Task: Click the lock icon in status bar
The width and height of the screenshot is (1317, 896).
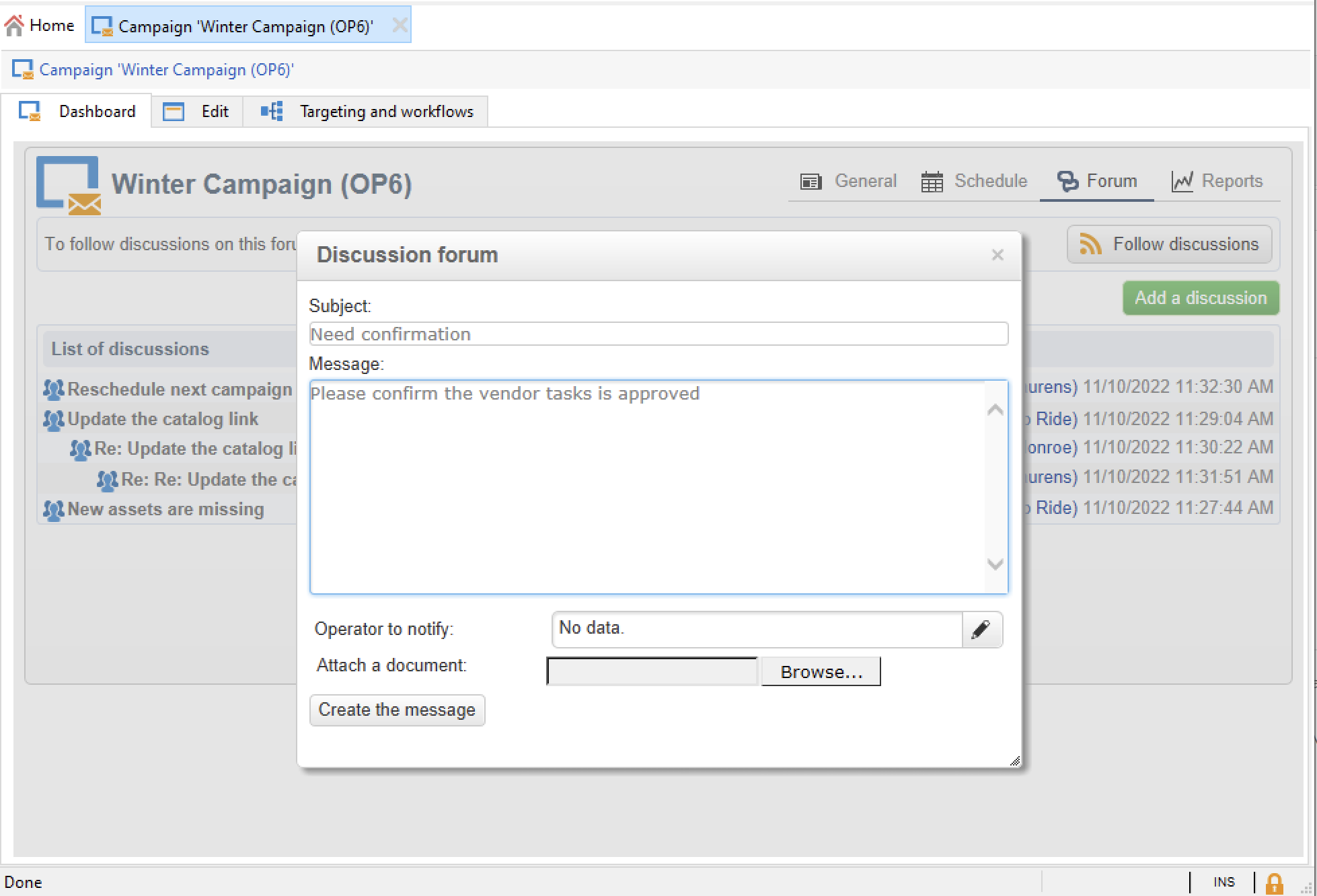Action: 1274,883
